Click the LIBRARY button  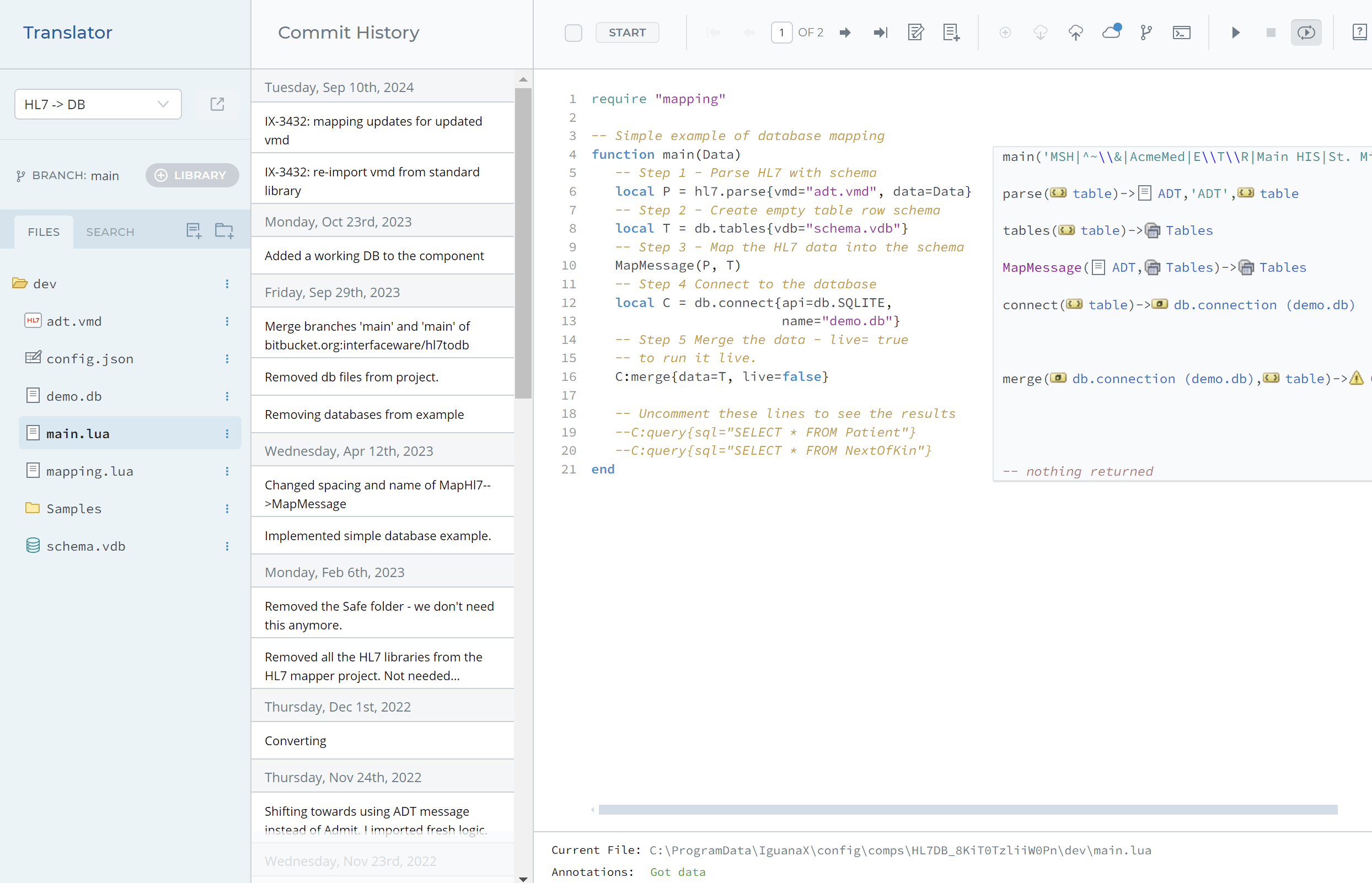coord(191,175)
